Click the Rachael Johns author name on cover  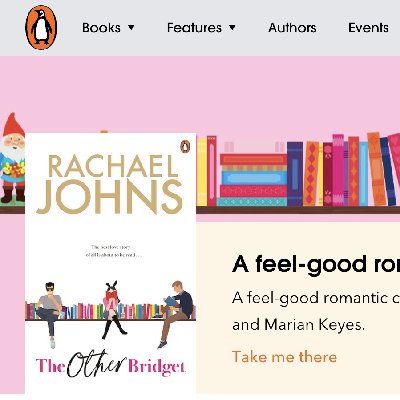click(110, 183)
